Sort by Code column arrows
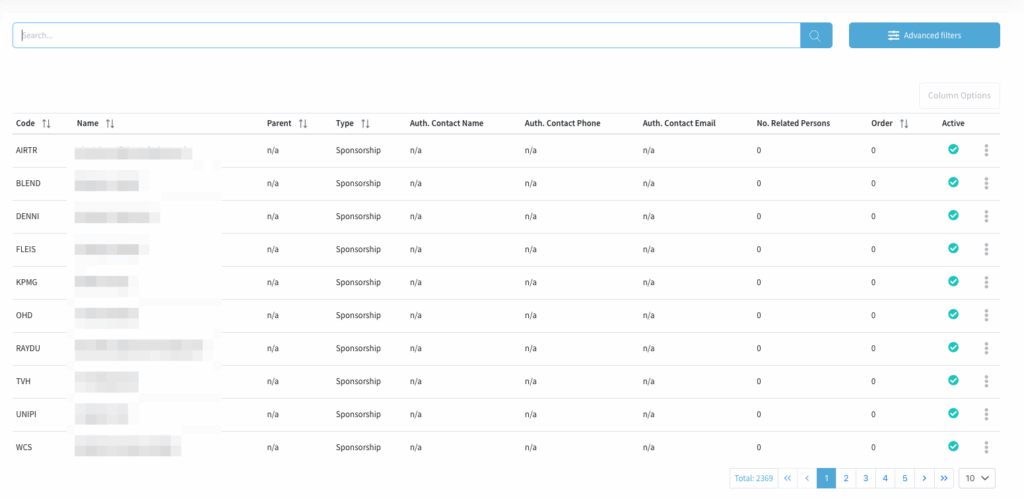Viewport: 1024px width, 499px height. [x=46, y=123]
